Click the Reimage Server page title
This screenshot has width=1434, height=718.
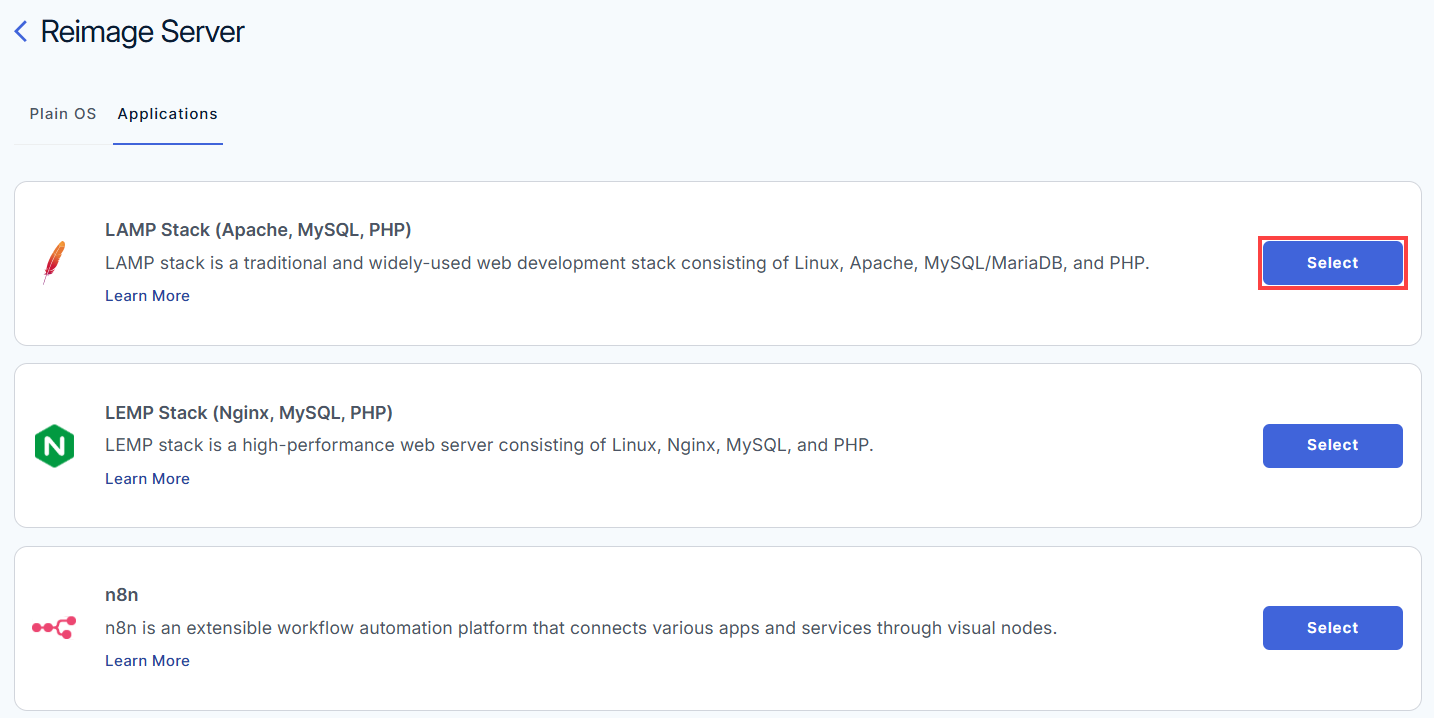(142, 32)
